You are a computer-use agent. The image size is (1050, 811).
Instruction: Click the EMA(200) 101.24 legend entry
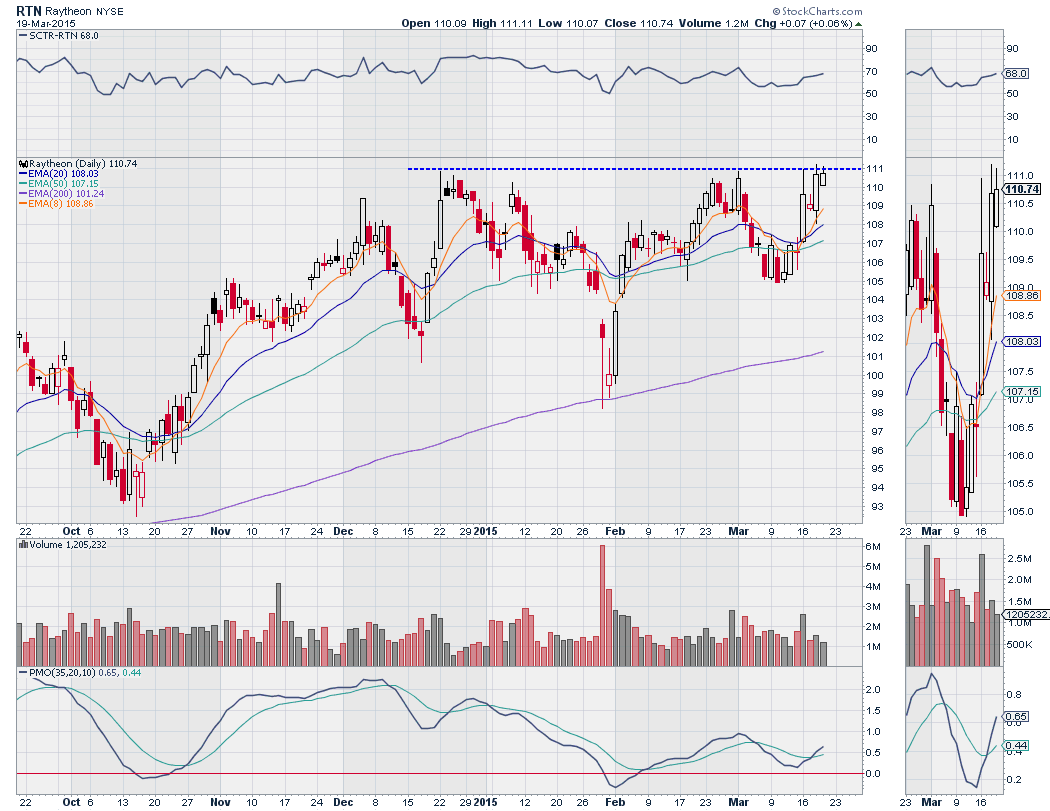66,194
